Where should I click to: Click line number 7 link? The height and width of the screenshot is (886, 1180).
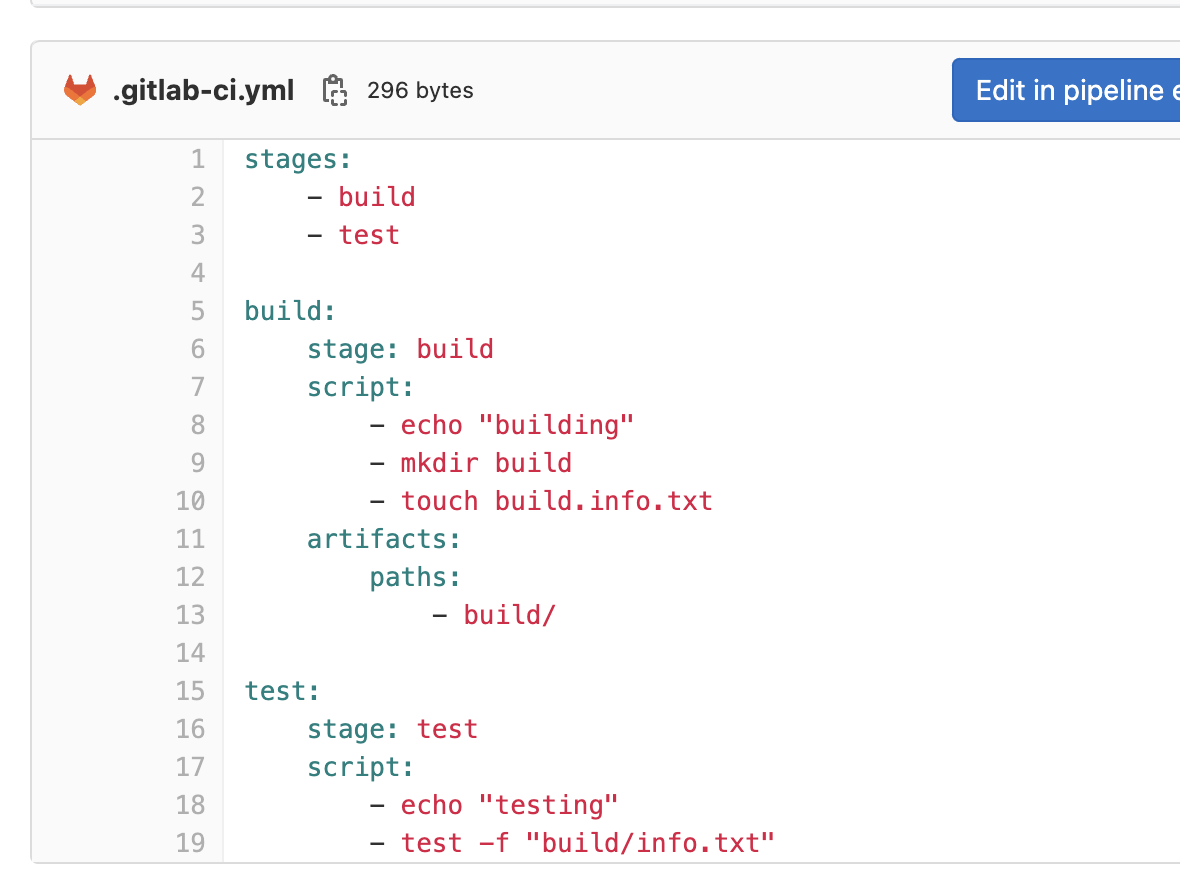198,387
